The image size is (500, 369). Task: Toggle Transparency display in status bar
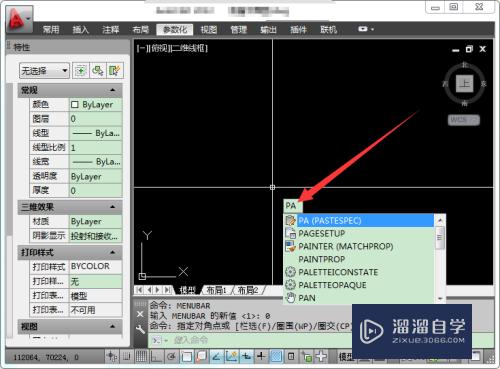[276, 357]
